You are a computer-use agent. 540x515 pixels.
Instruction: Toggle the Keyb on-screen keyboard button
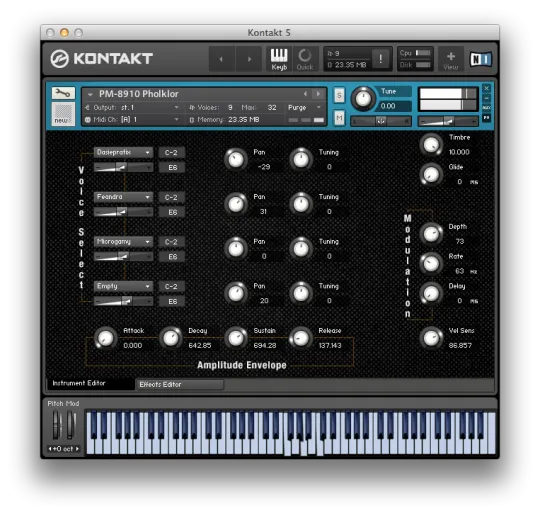pos(279,59)
